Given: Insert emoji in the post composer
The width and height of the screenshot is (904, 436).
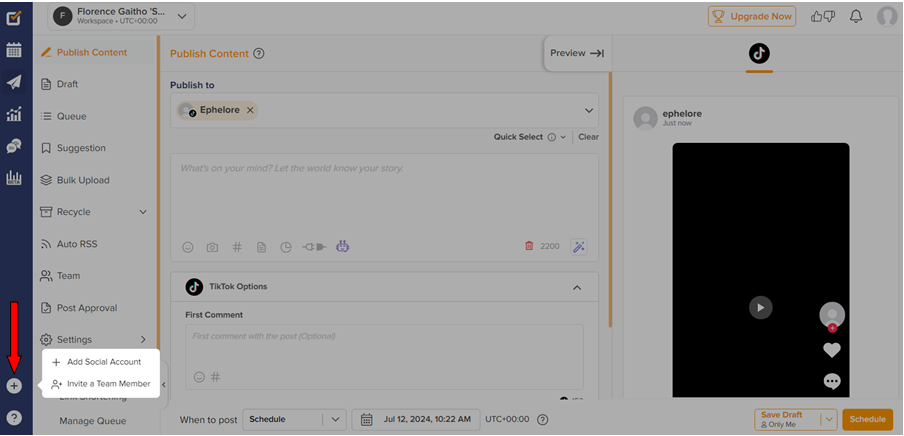Looking at the screenshot, I should [187, 247].
